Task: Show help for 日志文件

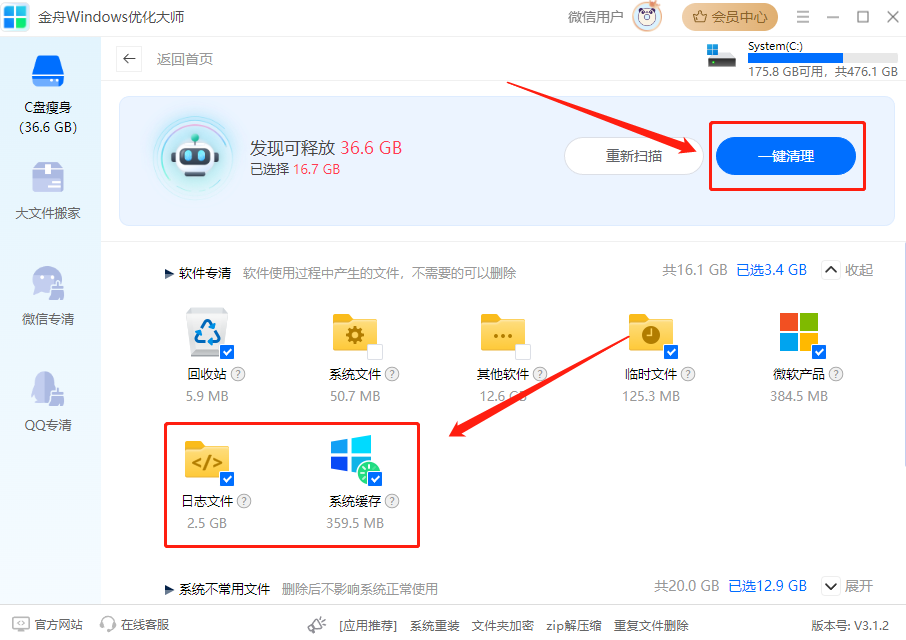Action: (244, 501)
